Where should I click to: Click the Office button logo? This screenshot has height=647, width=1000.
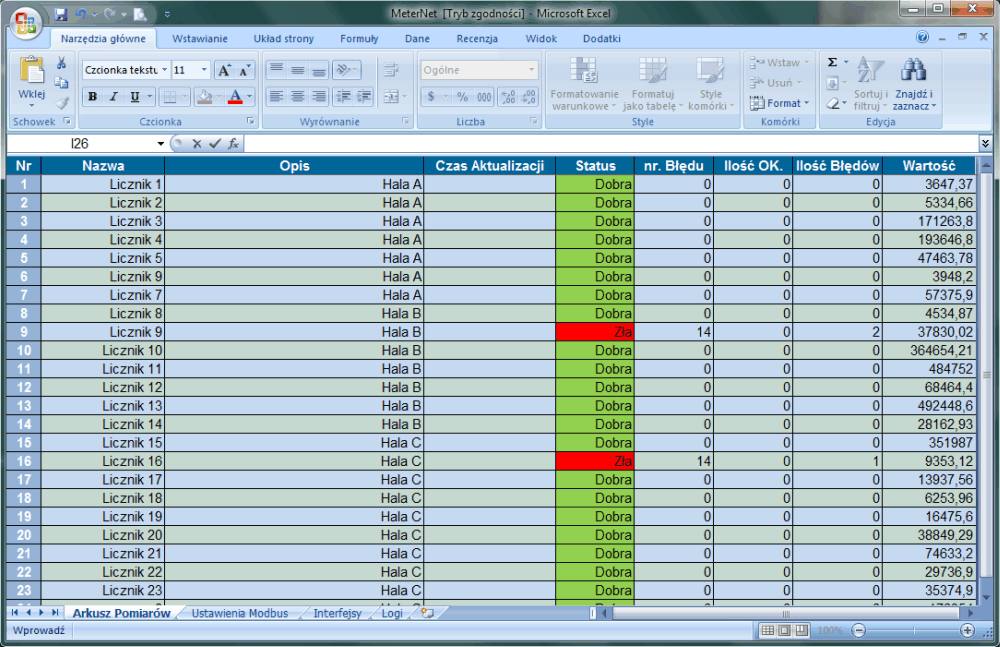(26, 23)
